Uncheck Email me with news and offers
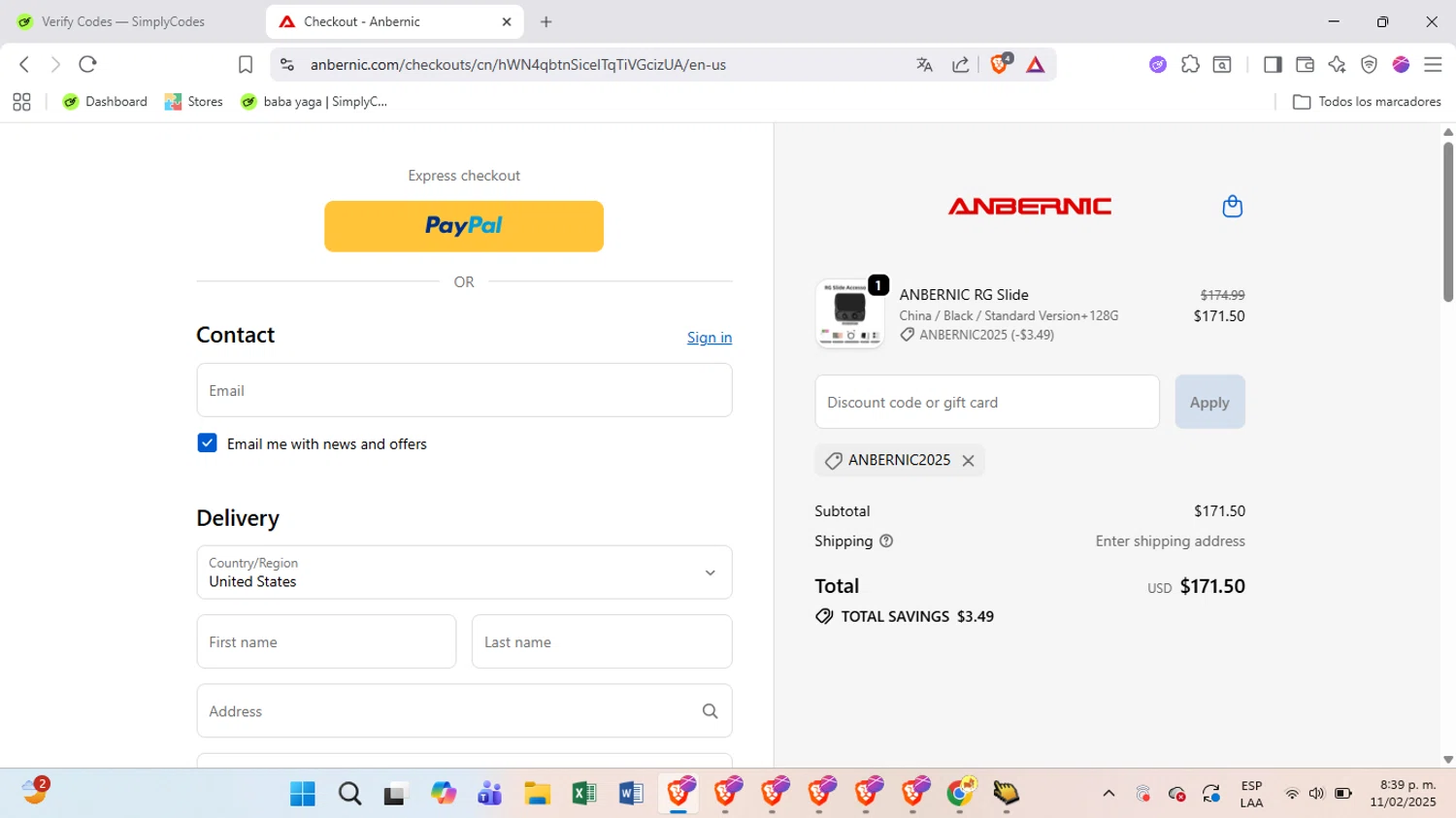The width and height of the screenshot is (1456, 818). 207,443
